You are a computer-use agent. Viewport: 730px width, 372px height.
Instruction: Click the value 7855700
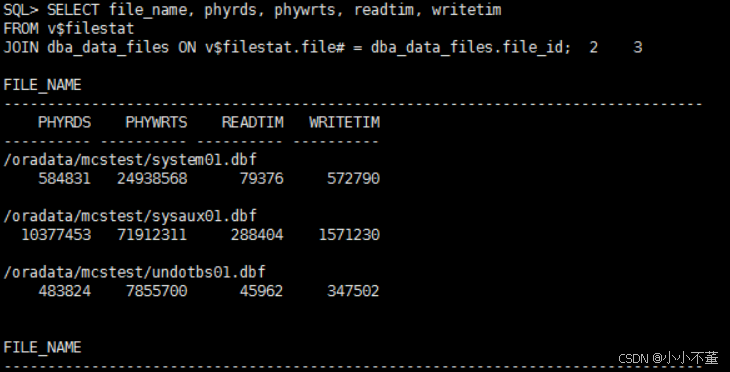(156, 291)
